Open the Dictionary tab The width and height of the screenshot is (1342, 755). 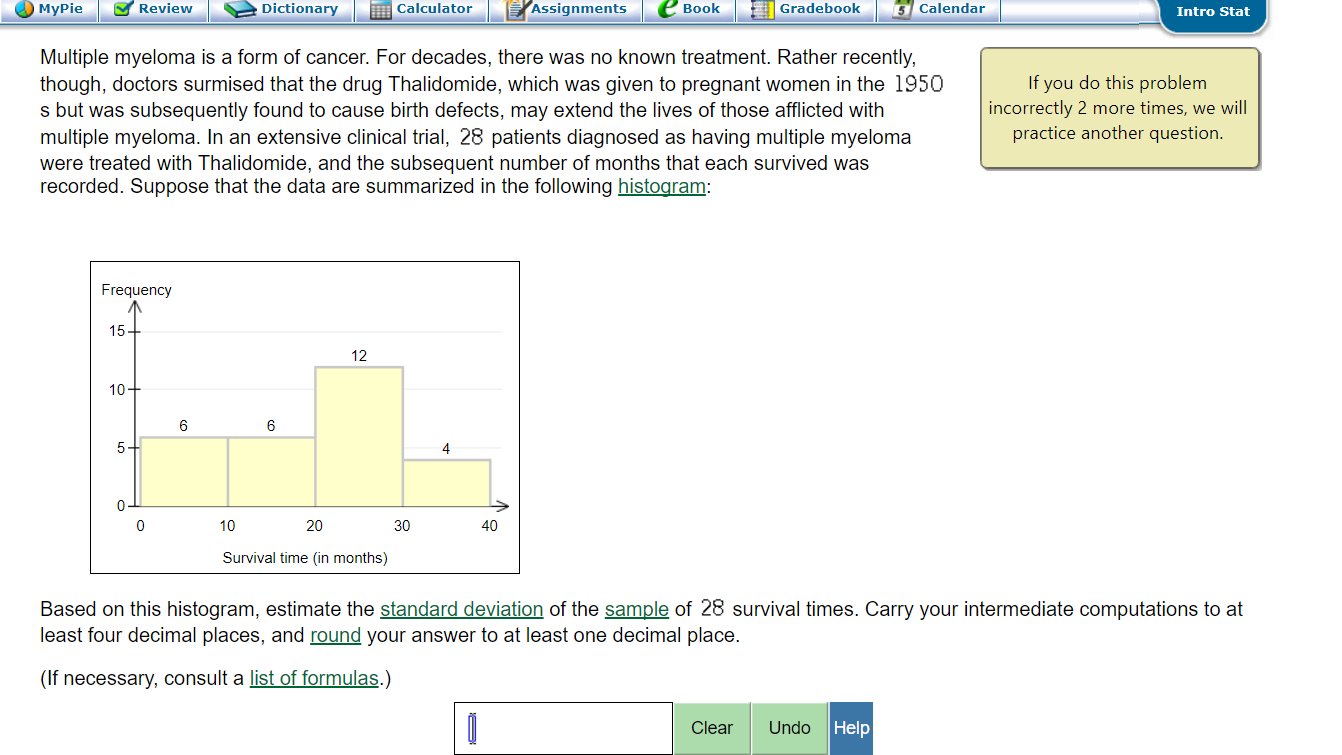tap(282, 10)
